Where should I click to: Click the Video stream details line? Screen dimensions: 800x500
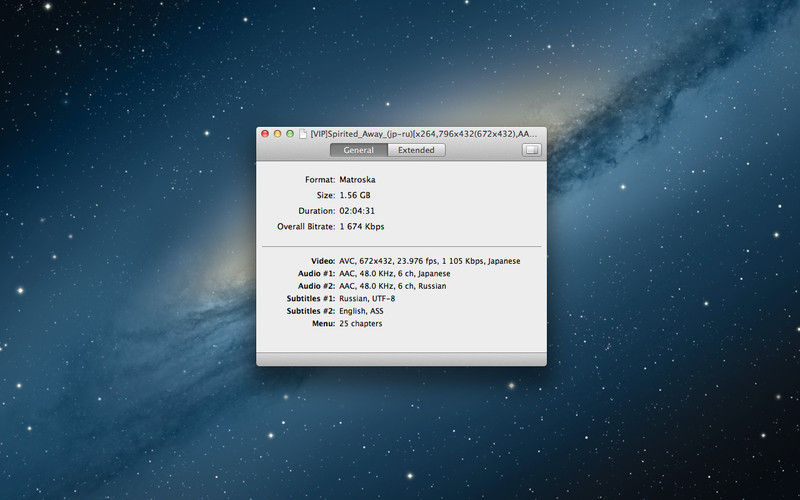[x=429, y=261]
